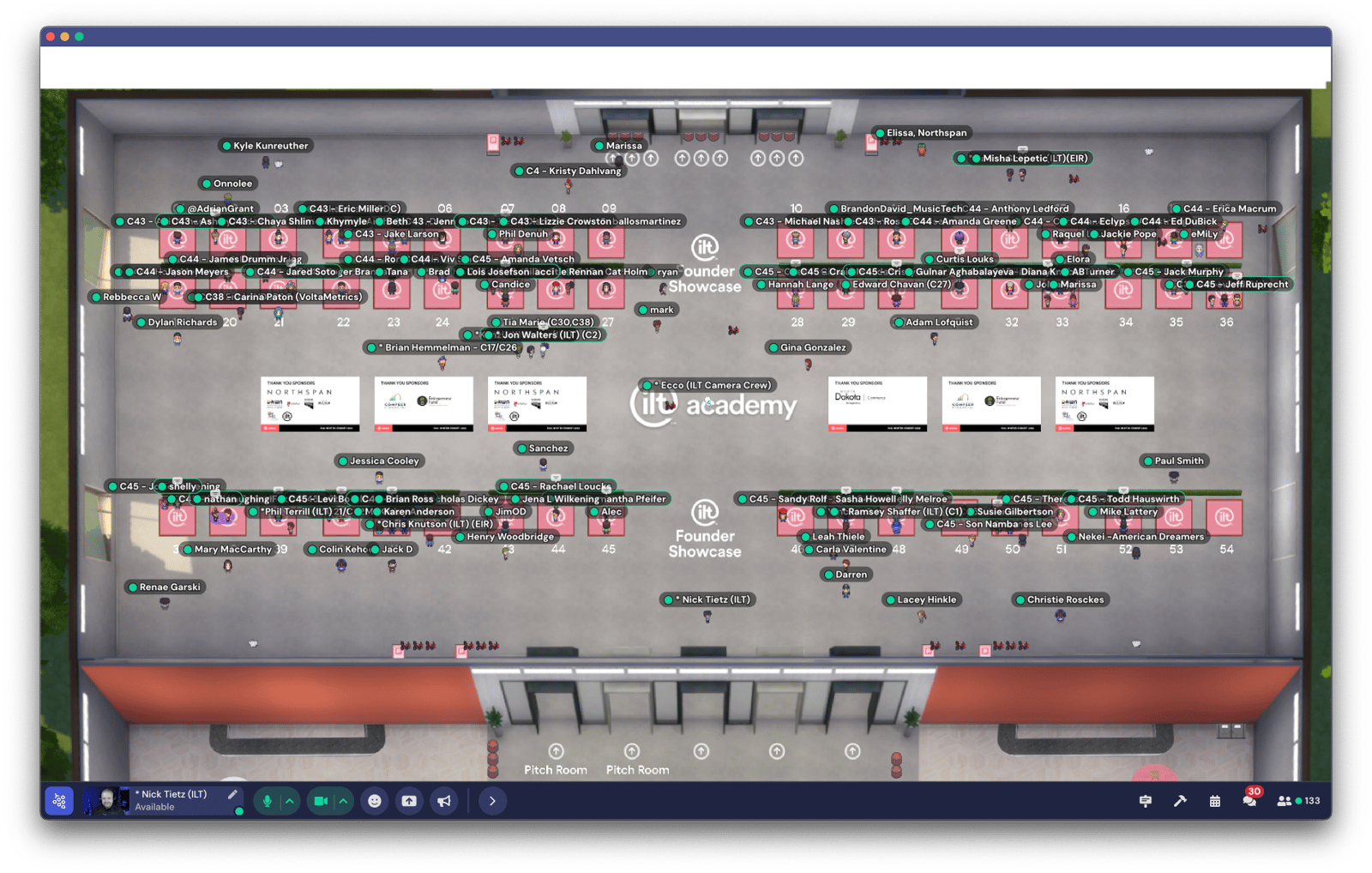Select Ecco (ILT Camera Crew) label

pyautogui.click(x=709, y=385)
